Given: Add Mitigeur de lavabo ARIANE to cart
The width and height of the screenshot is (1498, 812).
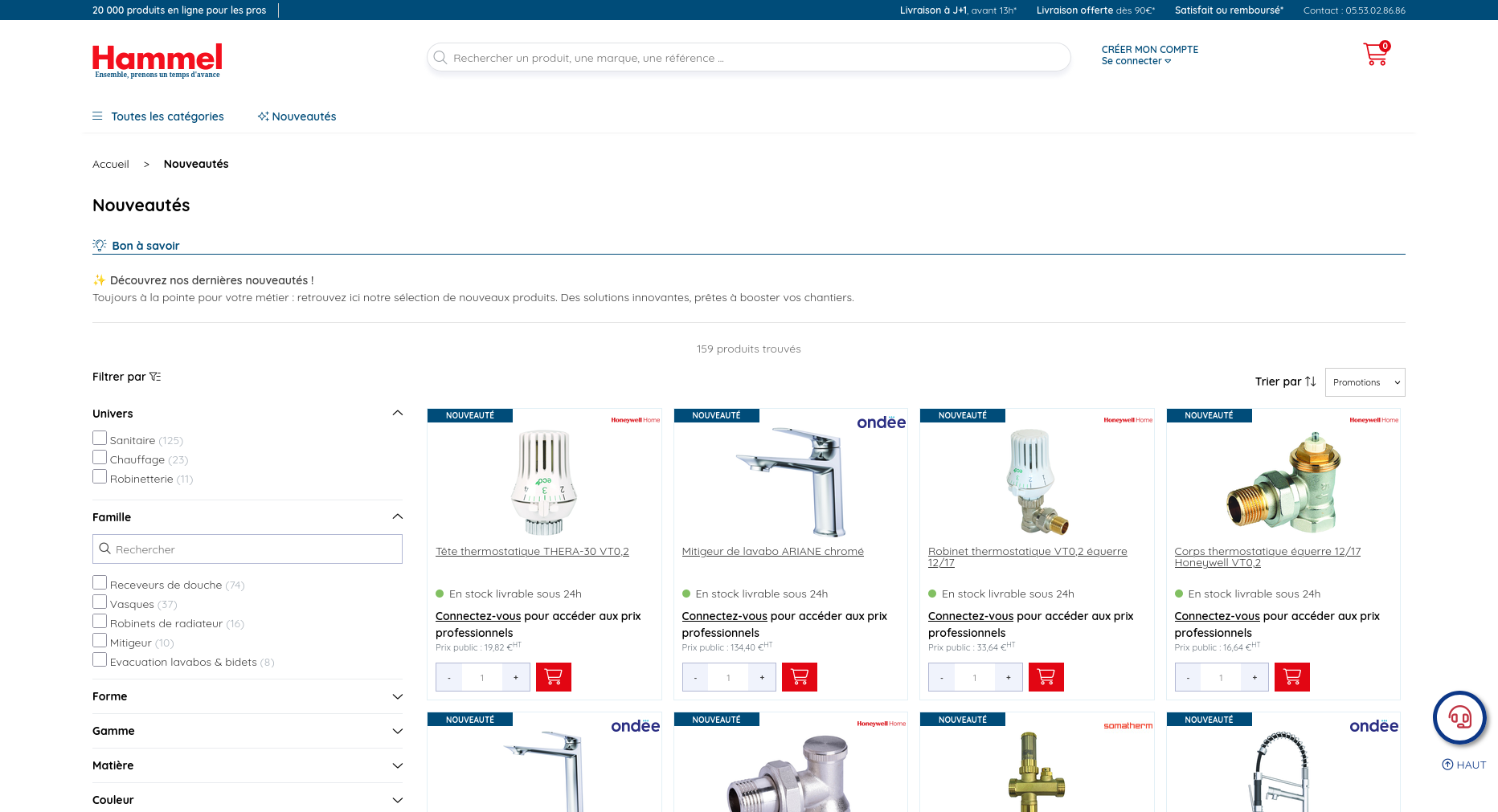Looking at the screenshot, I should pyautogui.click(x=800, y=677).
